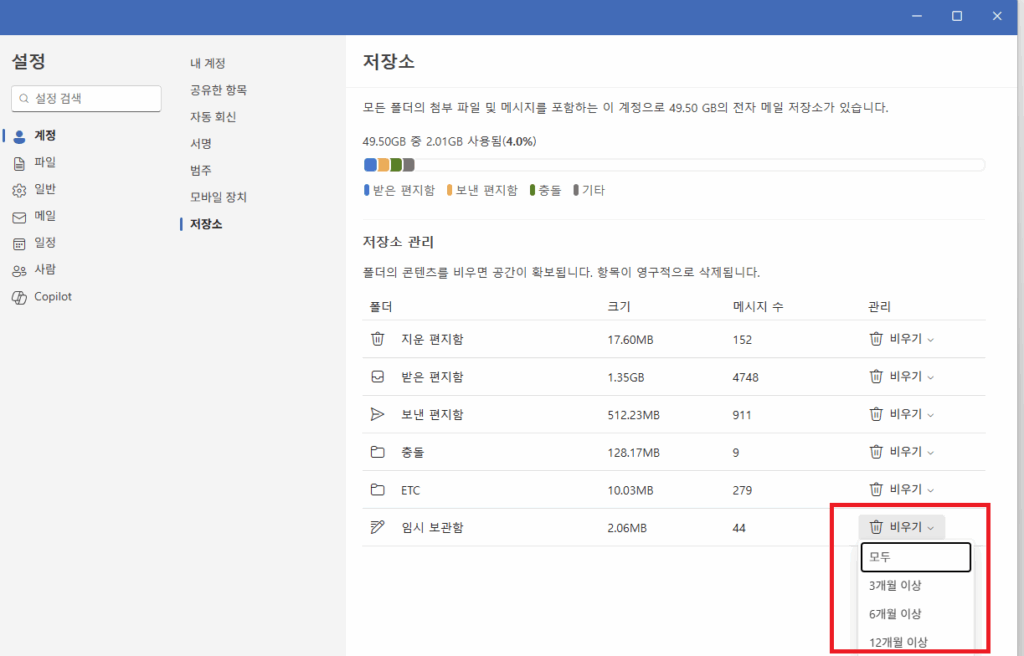Select 모두 from the emptying options menu
The width and height of the screenshot is (1024, 656).
click(916, 557)
